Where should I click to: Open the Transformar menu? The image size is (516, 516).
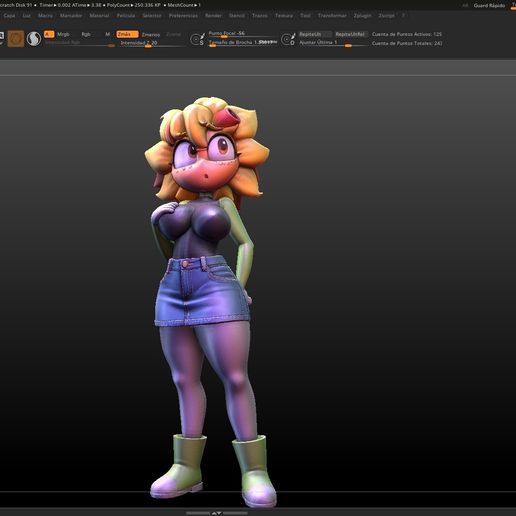click(332, 15)
